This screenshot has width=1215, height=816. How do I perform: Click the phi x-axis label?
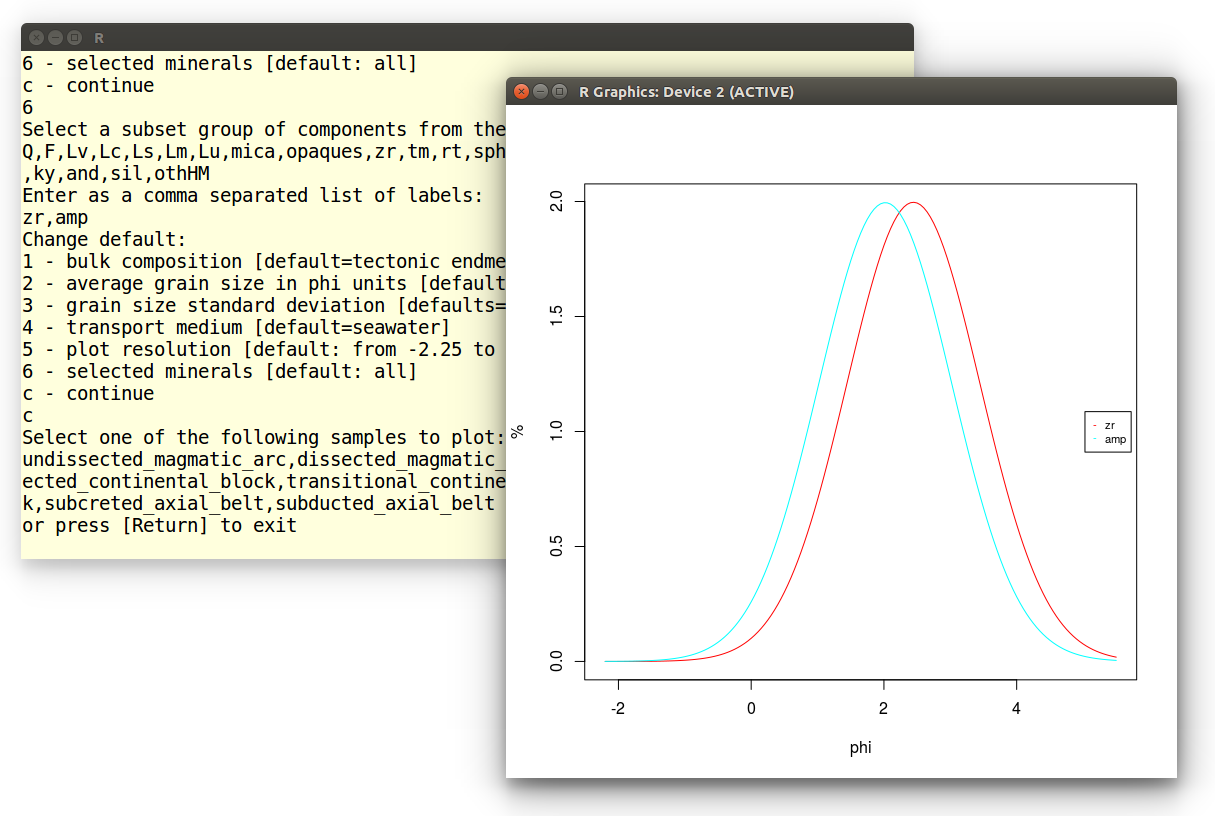tap(860, 747)
